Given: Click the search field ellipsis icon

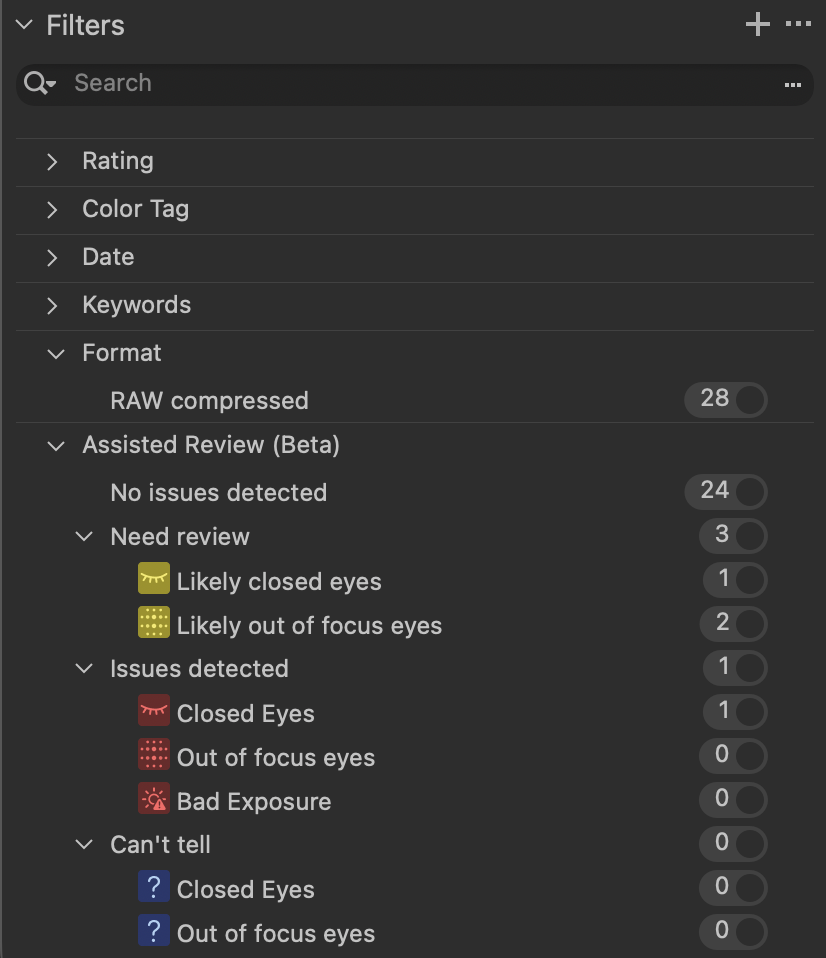Looking at the screenshot, I should [793, 85].
